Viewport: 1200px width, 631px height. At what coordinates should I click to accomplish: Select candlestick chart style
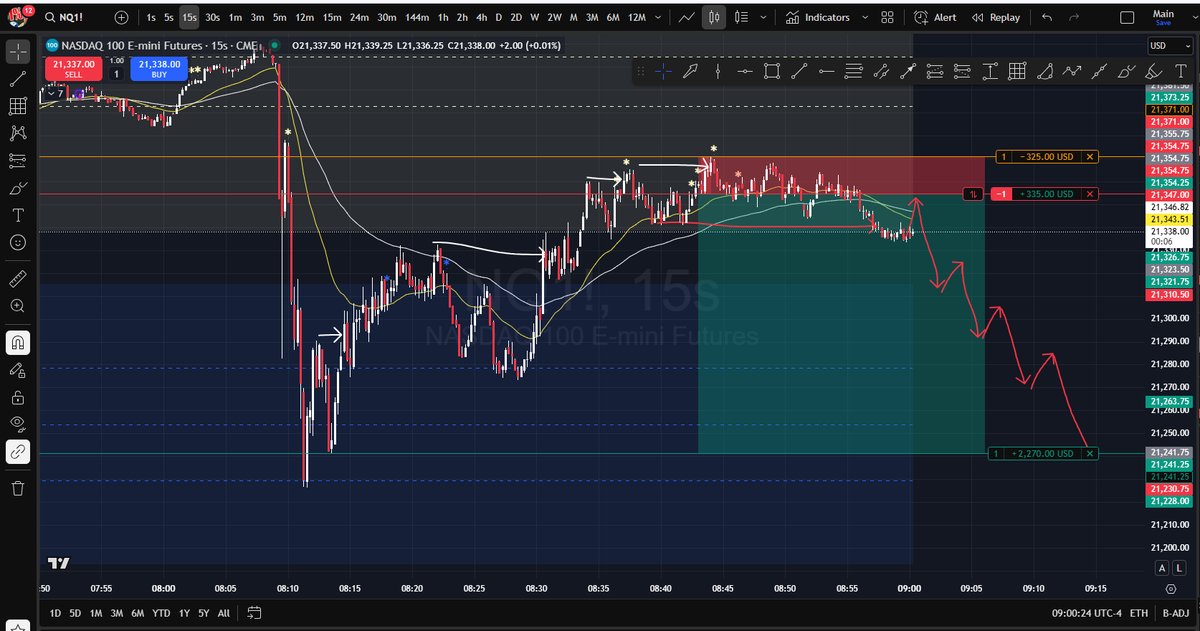[714, 17]
